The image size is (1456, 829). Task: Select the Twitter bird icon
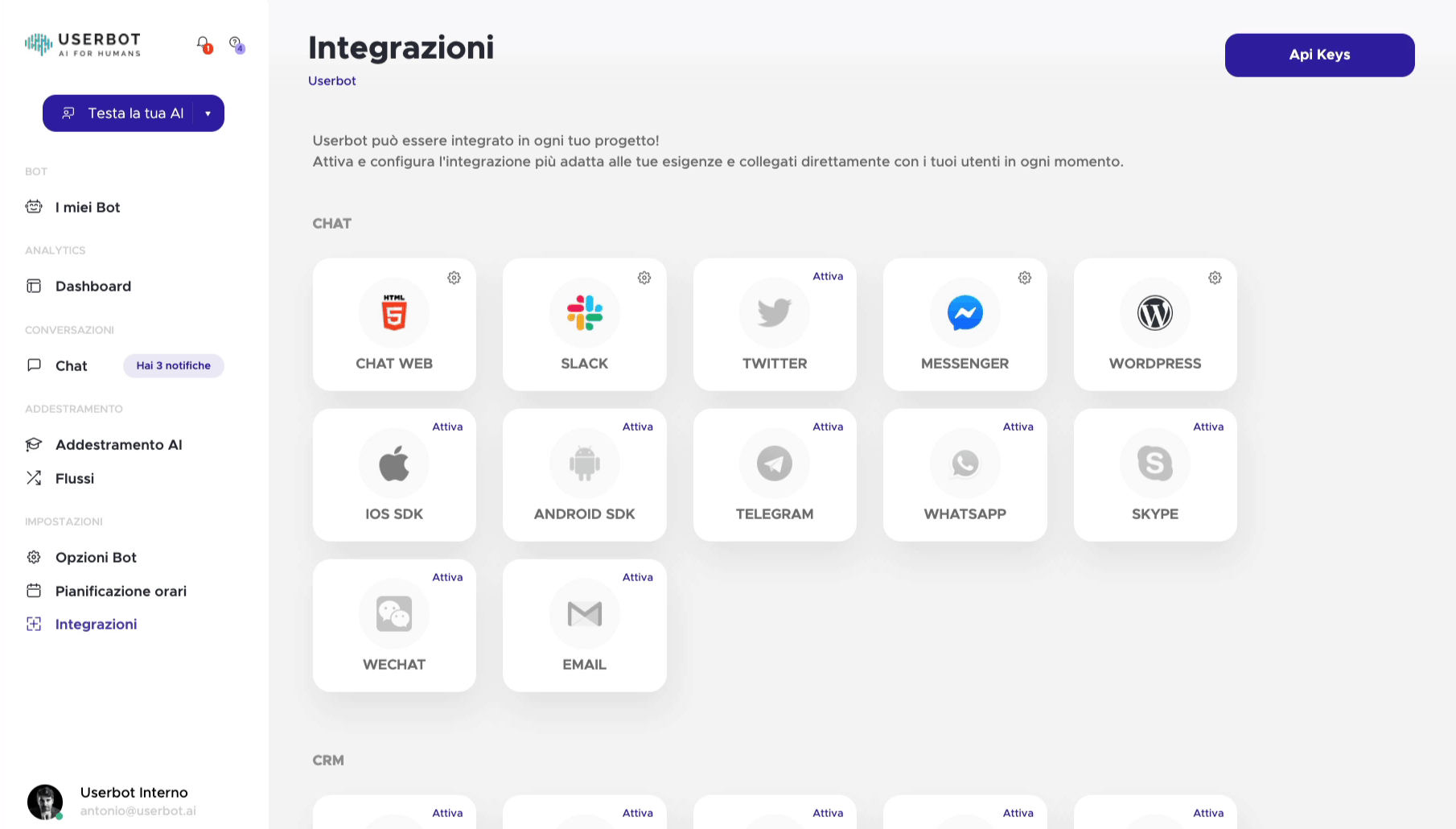pos(775,313)
